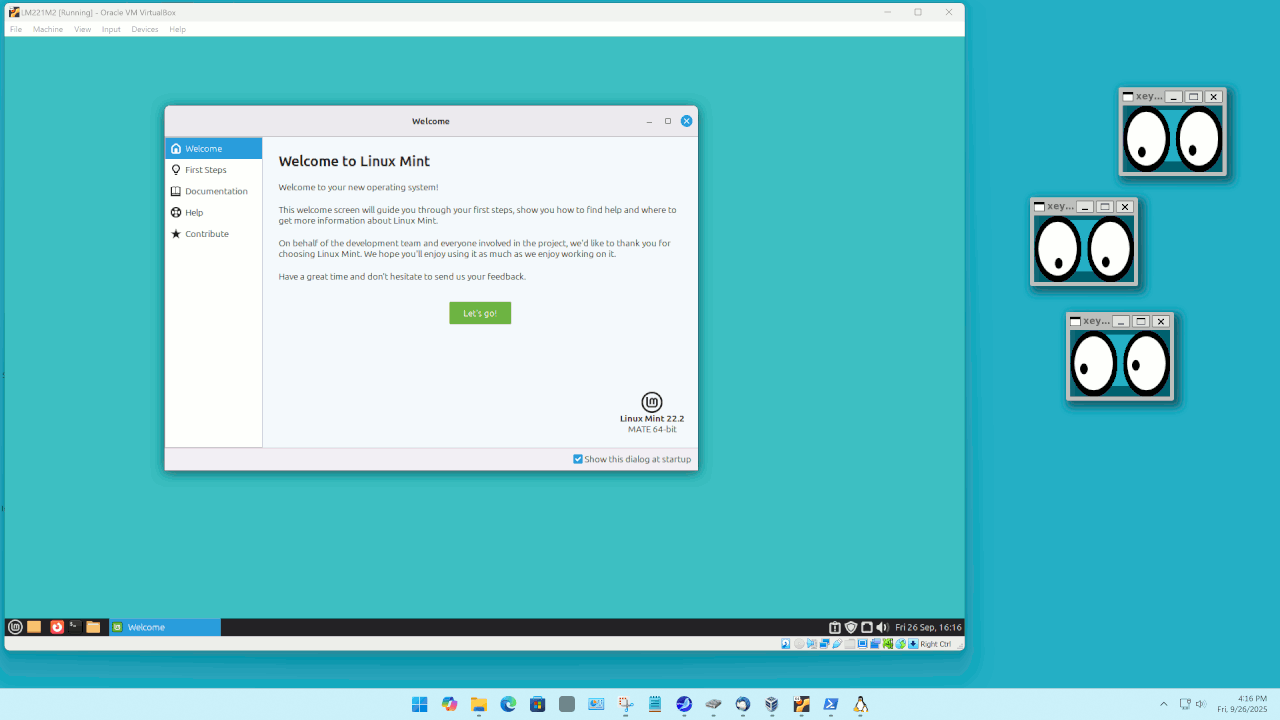Open the terminal launcher in Mint panel
The height and width of the screenshot is (720, 1280).
(x=74, y=627)
